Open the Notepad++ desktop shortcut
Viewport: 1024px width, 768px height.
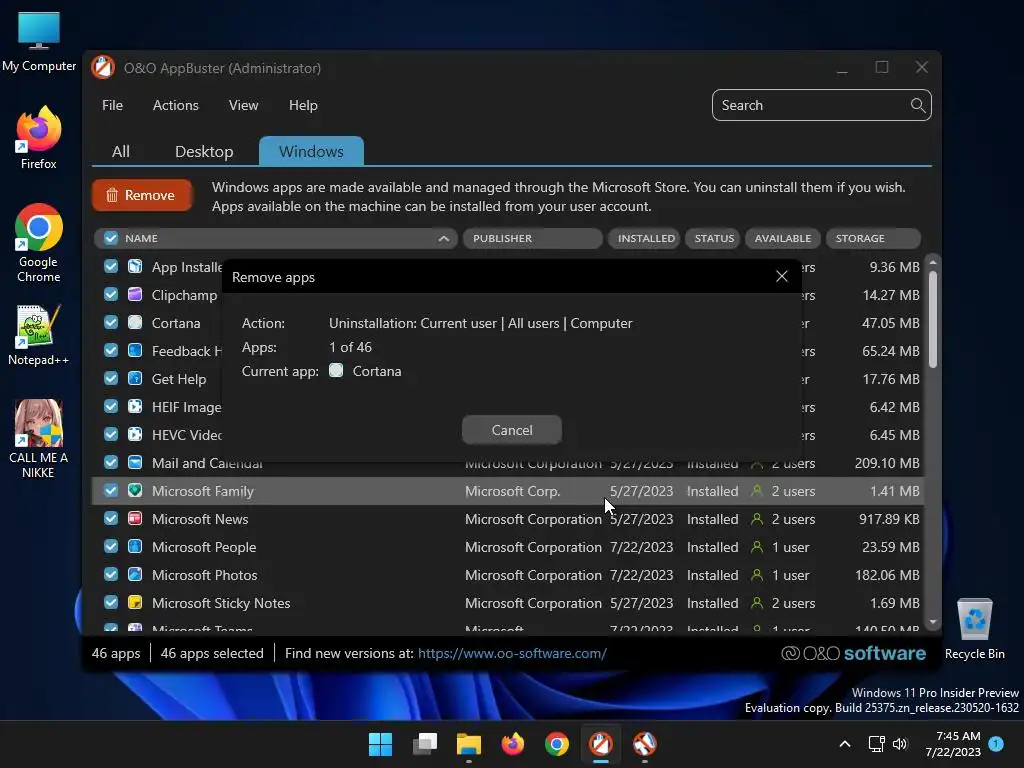[x=39, y=335]
